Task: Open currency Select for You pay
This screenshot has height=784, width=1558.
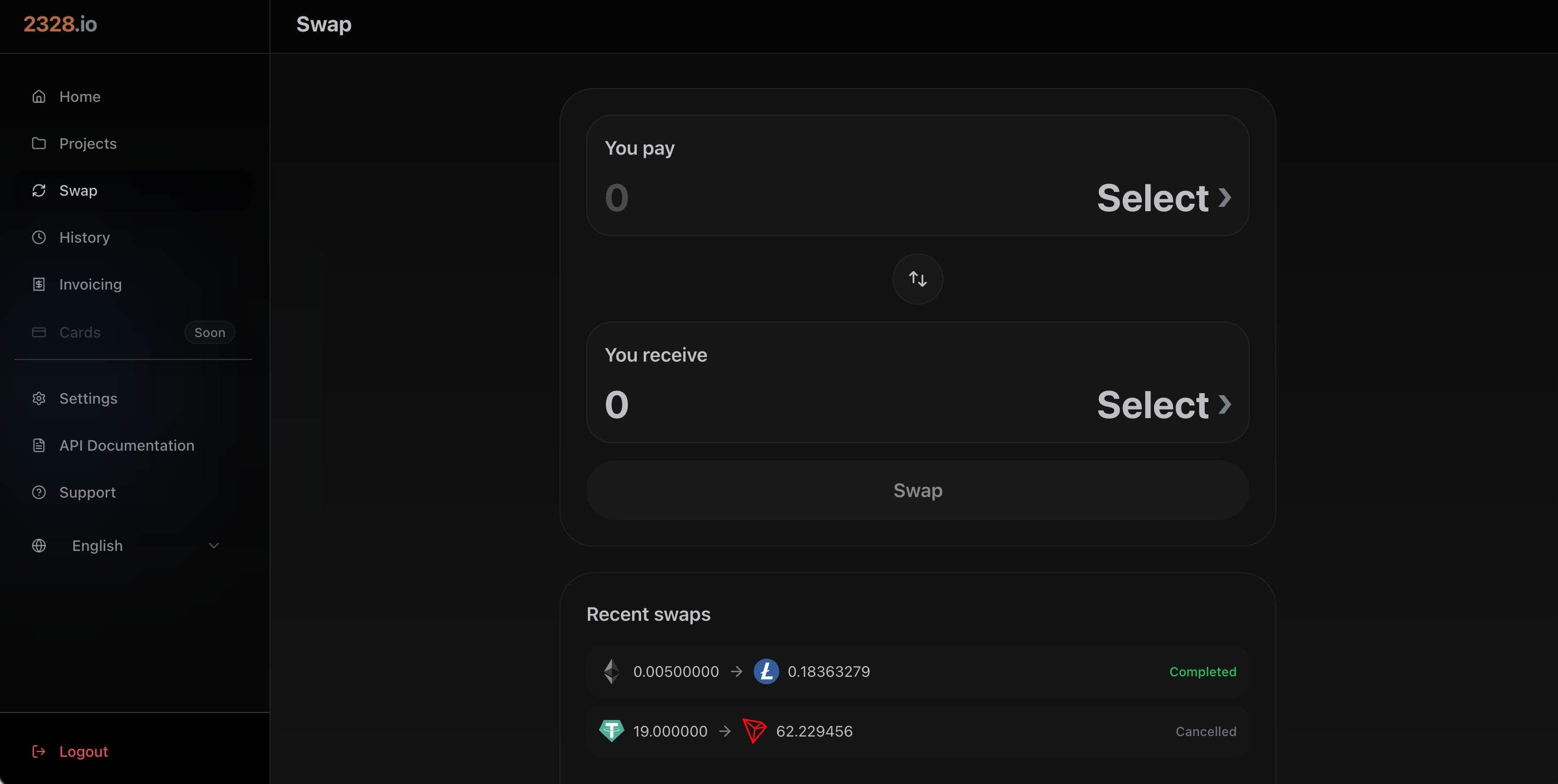Action: pos(1162,198)
